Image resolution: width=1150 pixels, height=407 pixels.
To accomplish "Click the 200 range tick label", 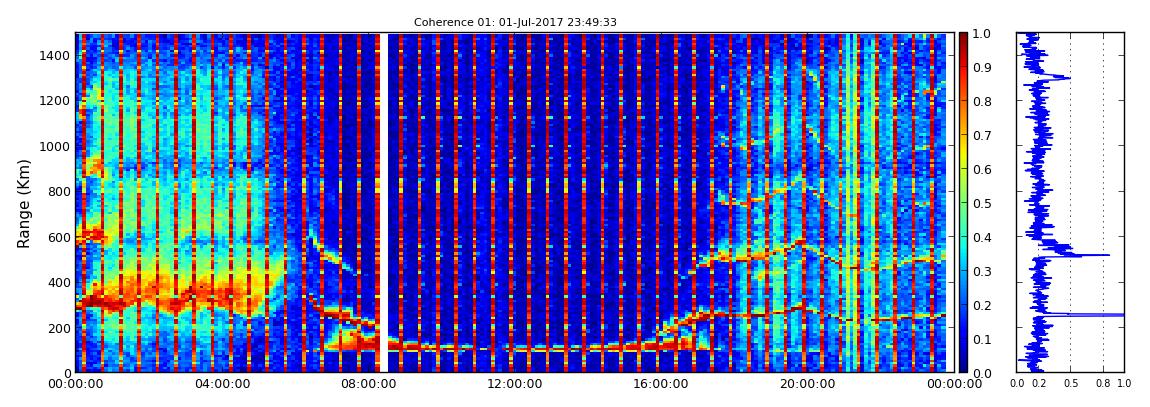I will [x=59, y=328].
